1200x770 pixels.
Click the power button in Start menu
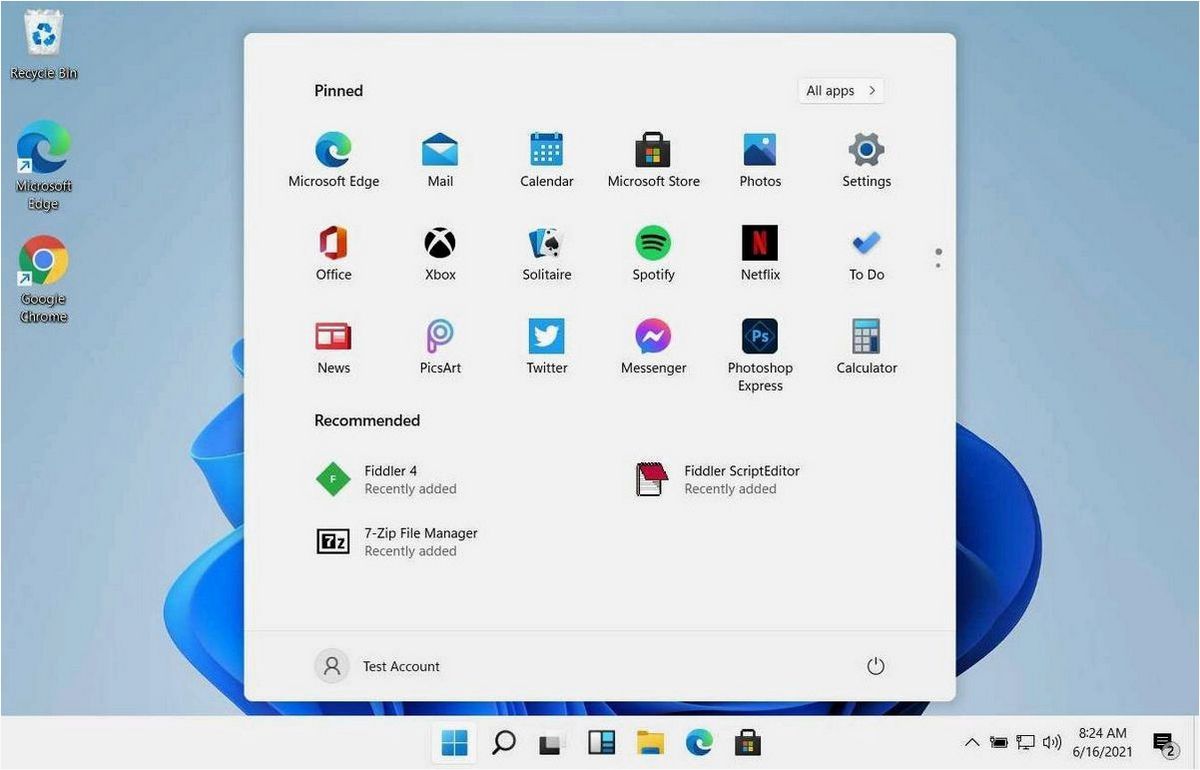coord(875,666)
